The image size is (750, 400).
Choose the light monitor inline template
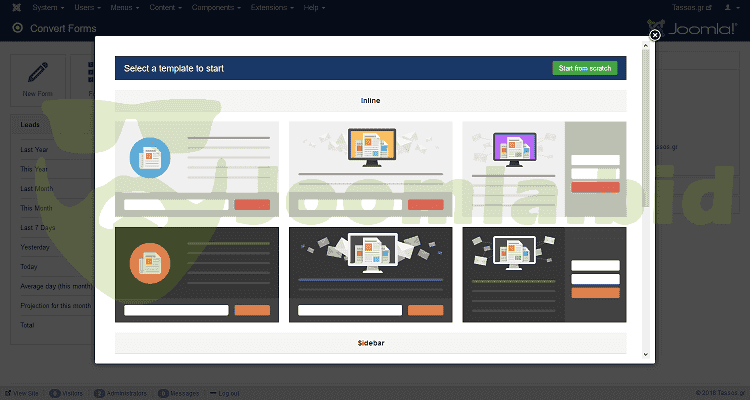point(370,168)
